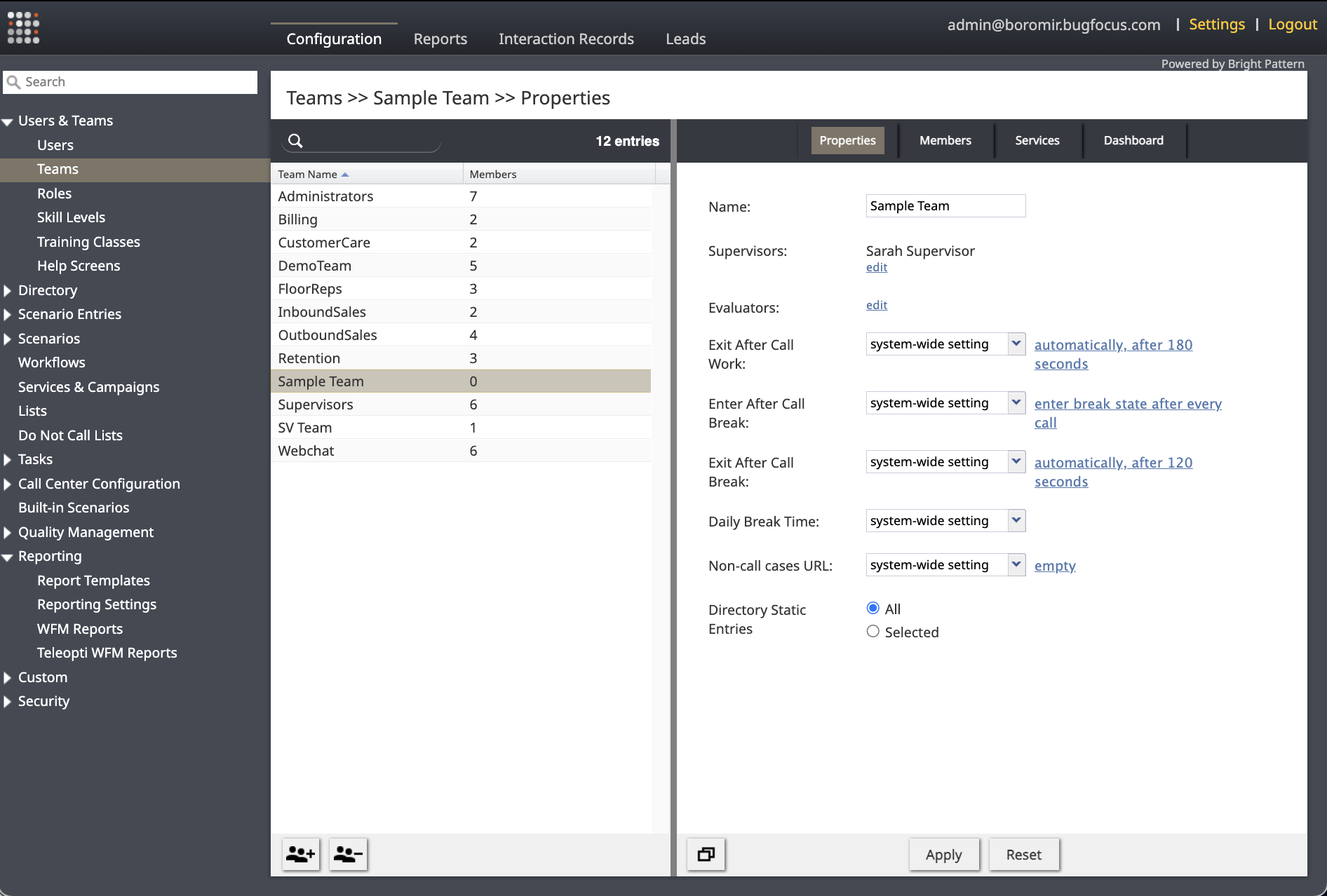
Task: Select the OutboundSales team row
Action: (x=461, y=335)
